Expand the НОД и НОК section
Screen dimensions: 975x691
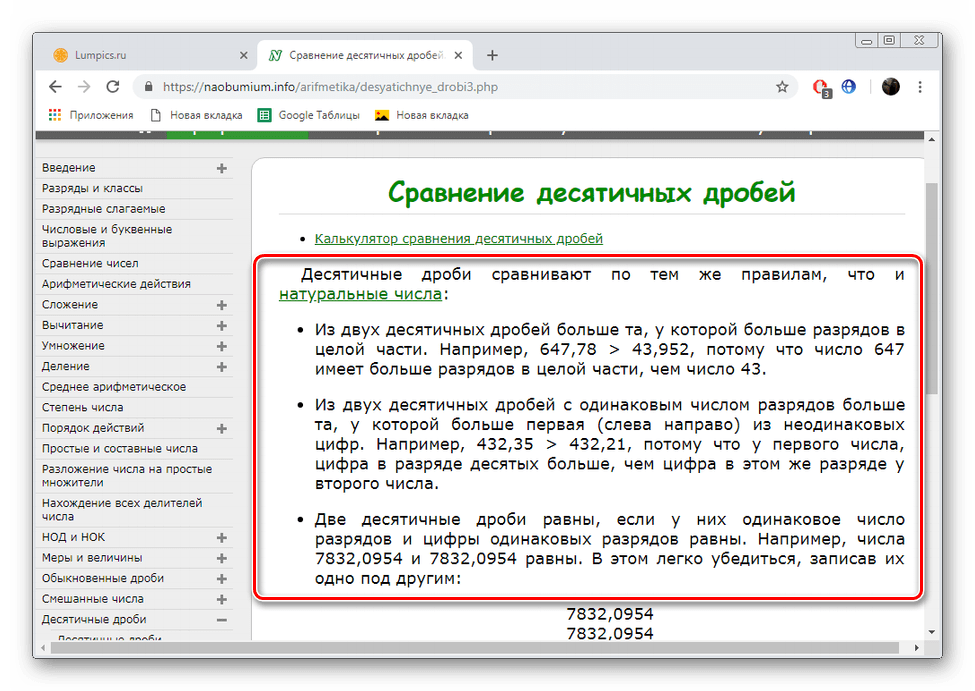pyautogui.click(x=221, y=537)
